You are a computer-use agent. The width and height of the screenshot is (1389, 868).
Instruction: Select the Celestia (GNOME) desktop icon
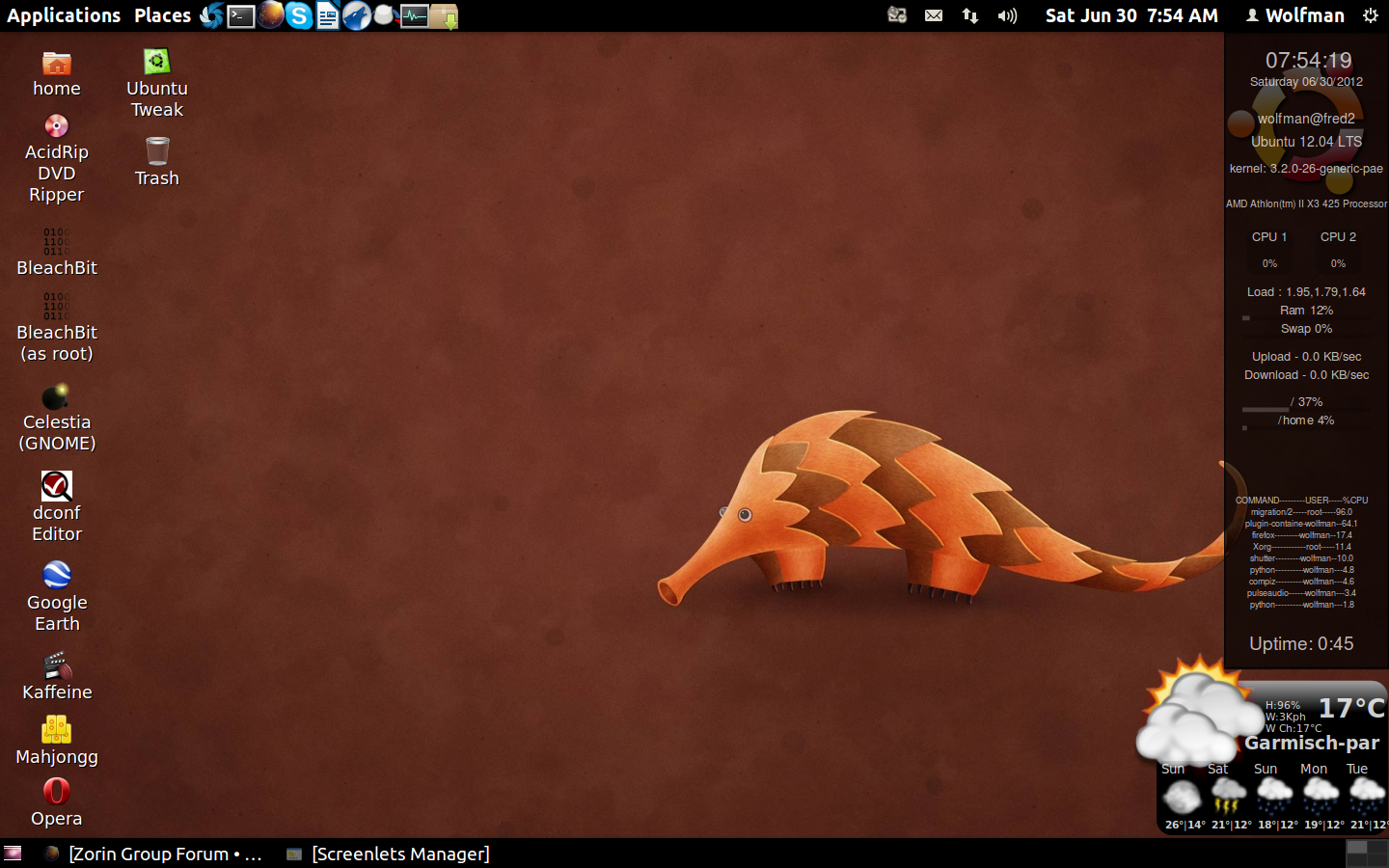click(57, 418)
